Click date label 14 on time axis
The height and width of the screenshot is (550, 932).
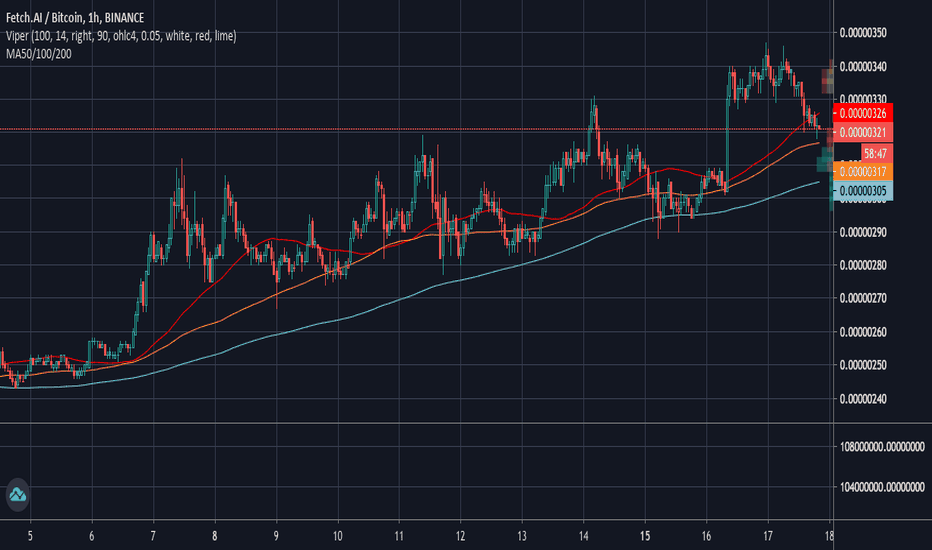[584, 536]
